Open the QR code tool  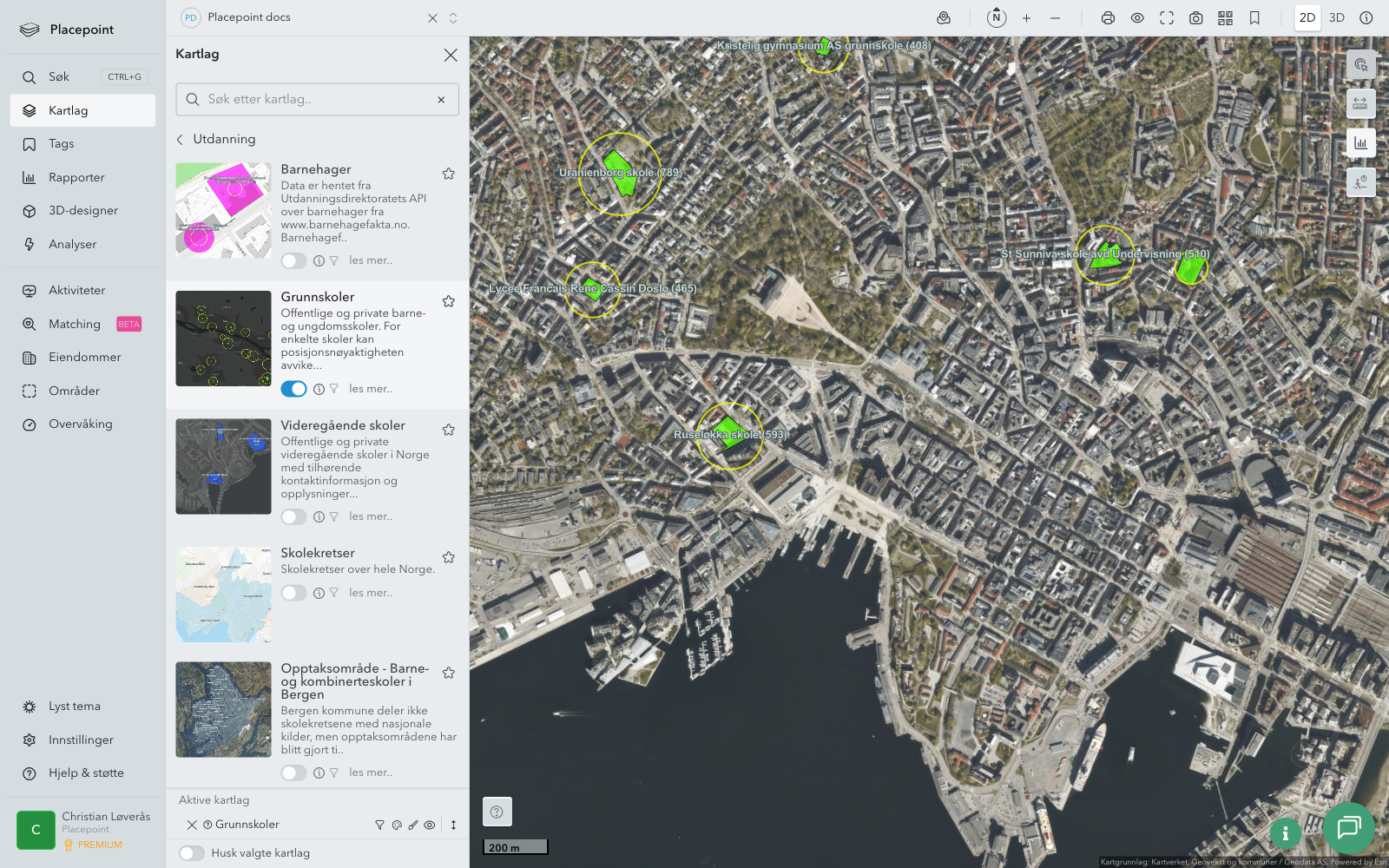pyautogui.click(x=1225, y=18)
